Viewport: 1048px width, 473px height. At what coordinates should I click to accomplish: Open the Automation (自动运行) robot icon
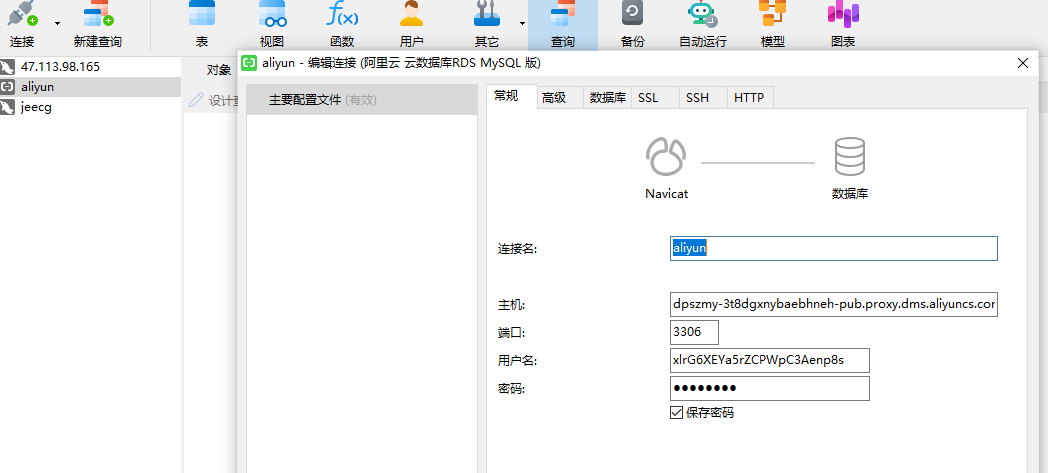coord(702,13)
